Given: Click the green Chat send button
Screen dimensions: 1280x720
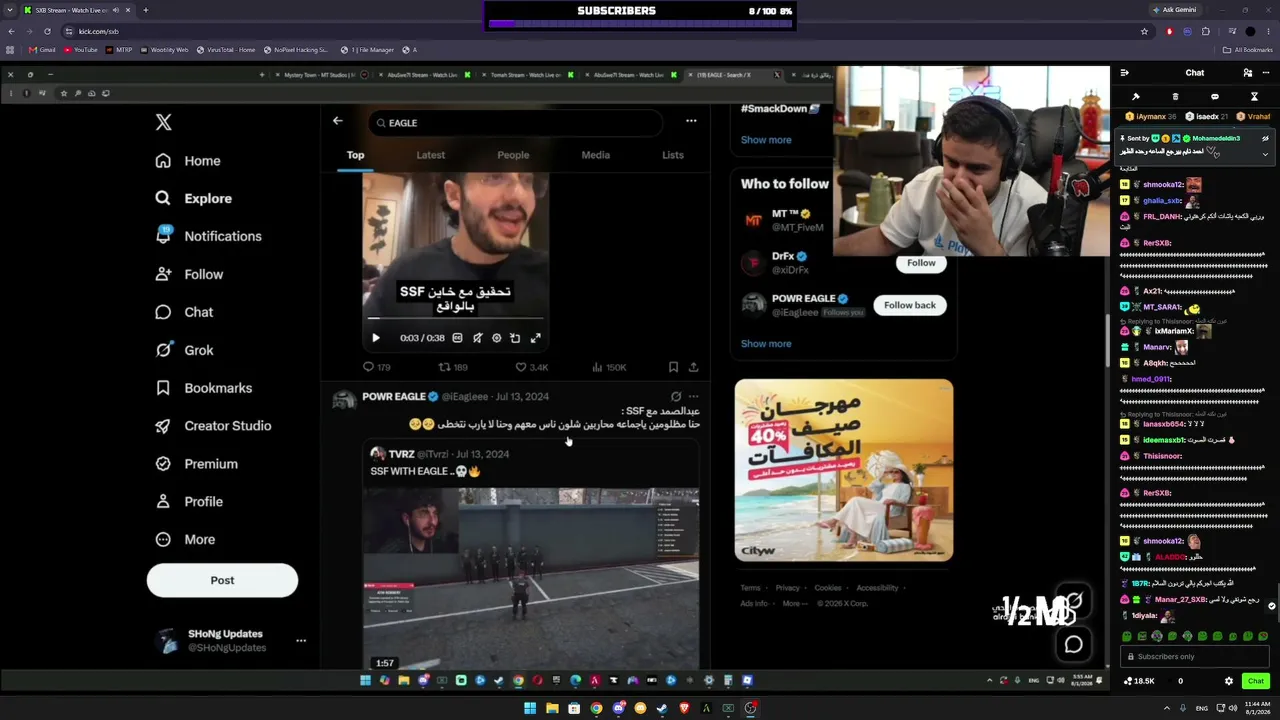Looking at the screenshot, I should 1256,681.
